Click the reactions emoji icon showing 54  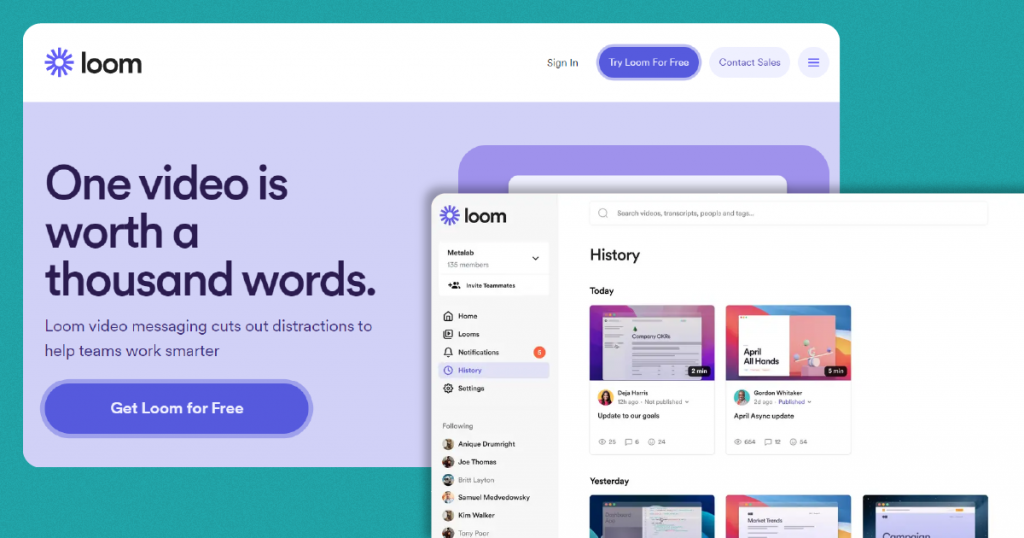pos(793,442)
